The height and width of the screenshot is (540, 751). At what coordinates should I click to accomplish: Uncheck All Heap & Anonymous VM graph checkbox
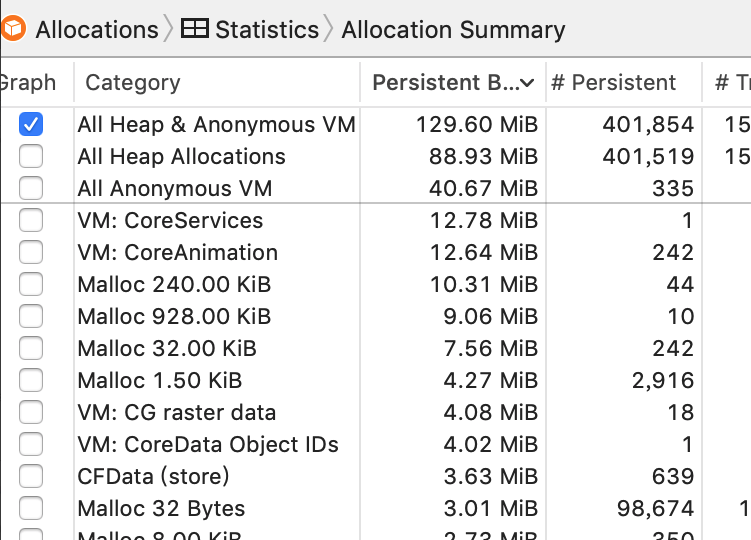pos(31,124)
